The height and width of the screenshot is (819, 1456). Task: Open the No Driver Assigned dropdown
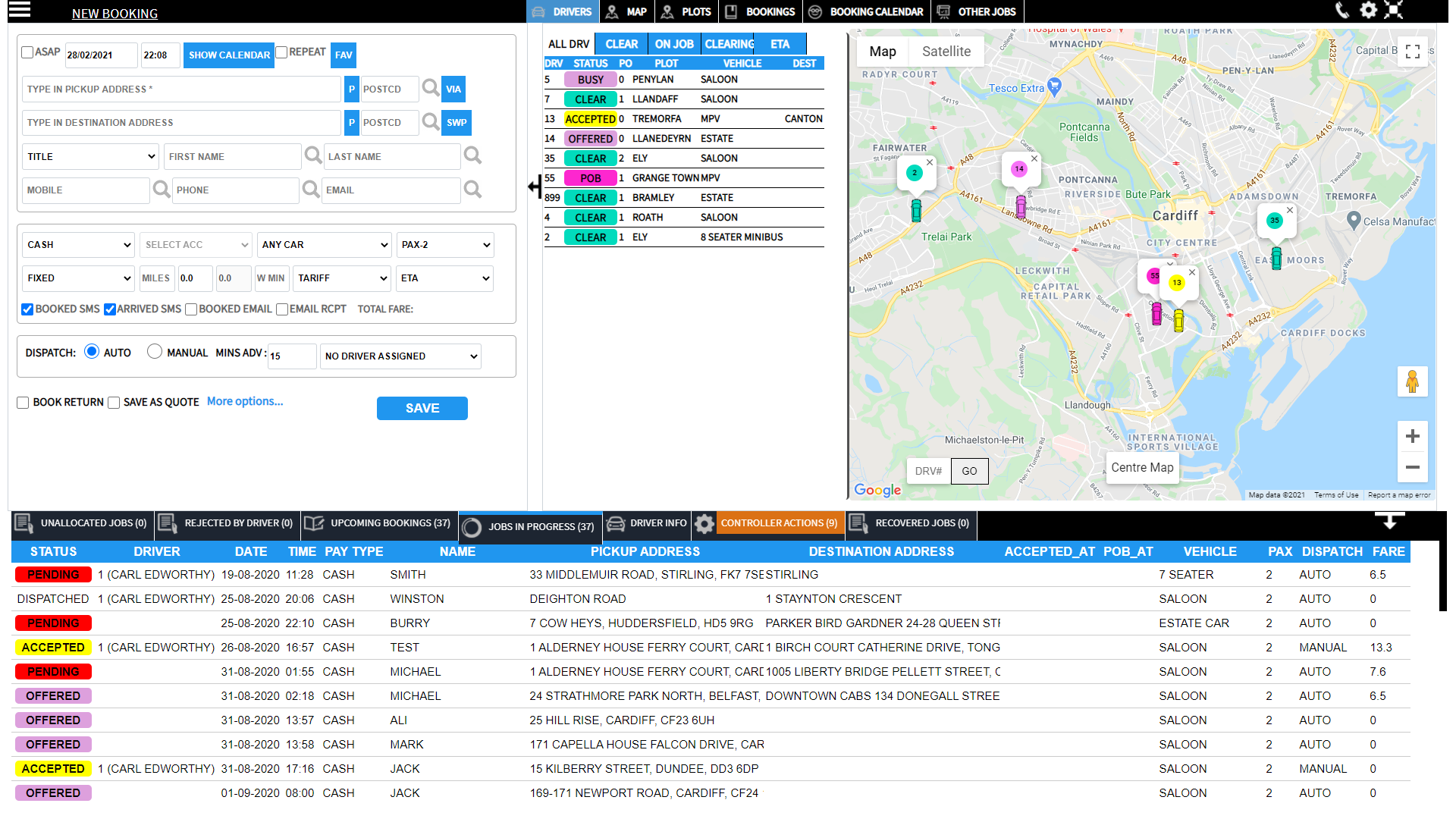400,356
